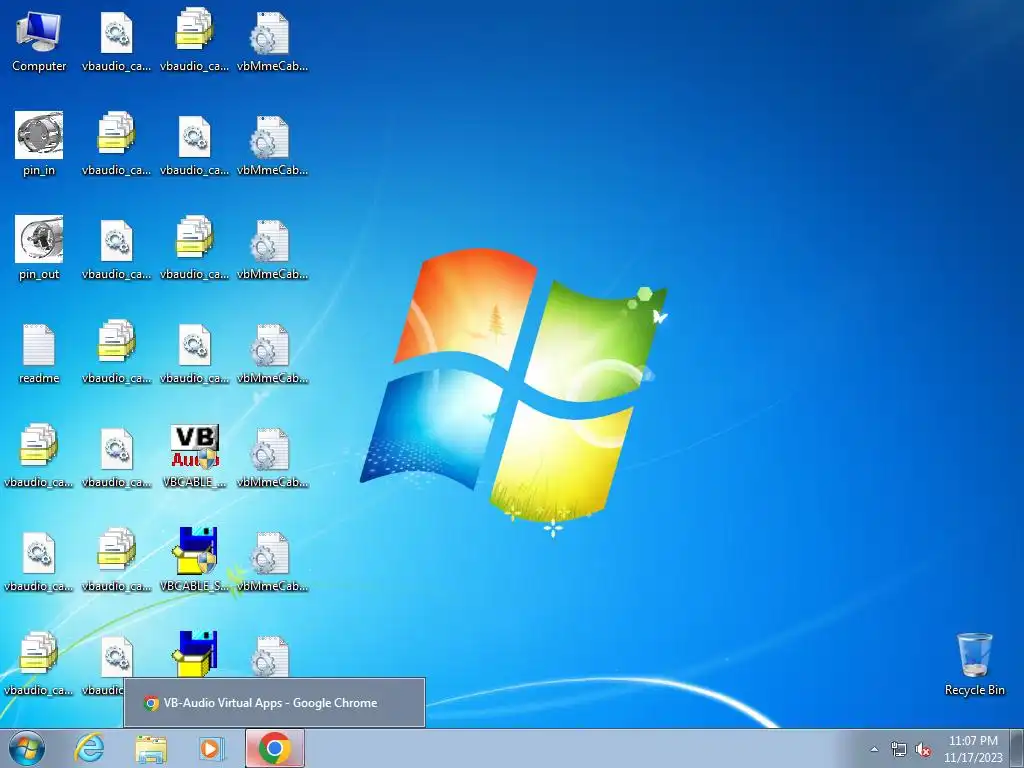Select the Computer desktop icon
The image size is (1024, 768).
tap(39, 42)
